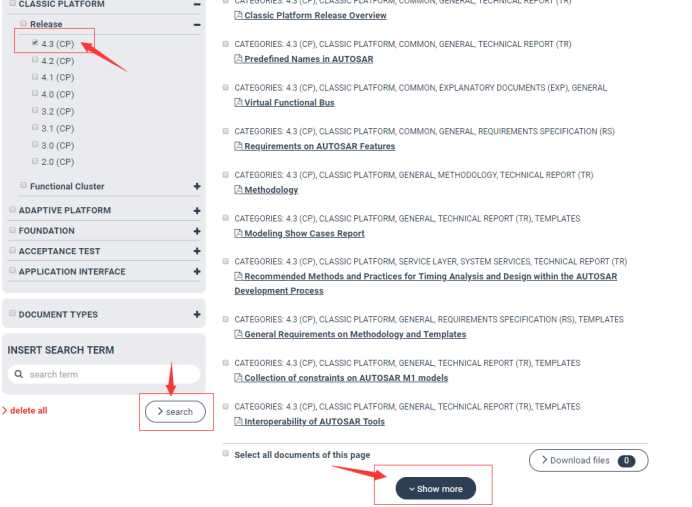Click the magnifier icon in search field

(x=19, y=374)
